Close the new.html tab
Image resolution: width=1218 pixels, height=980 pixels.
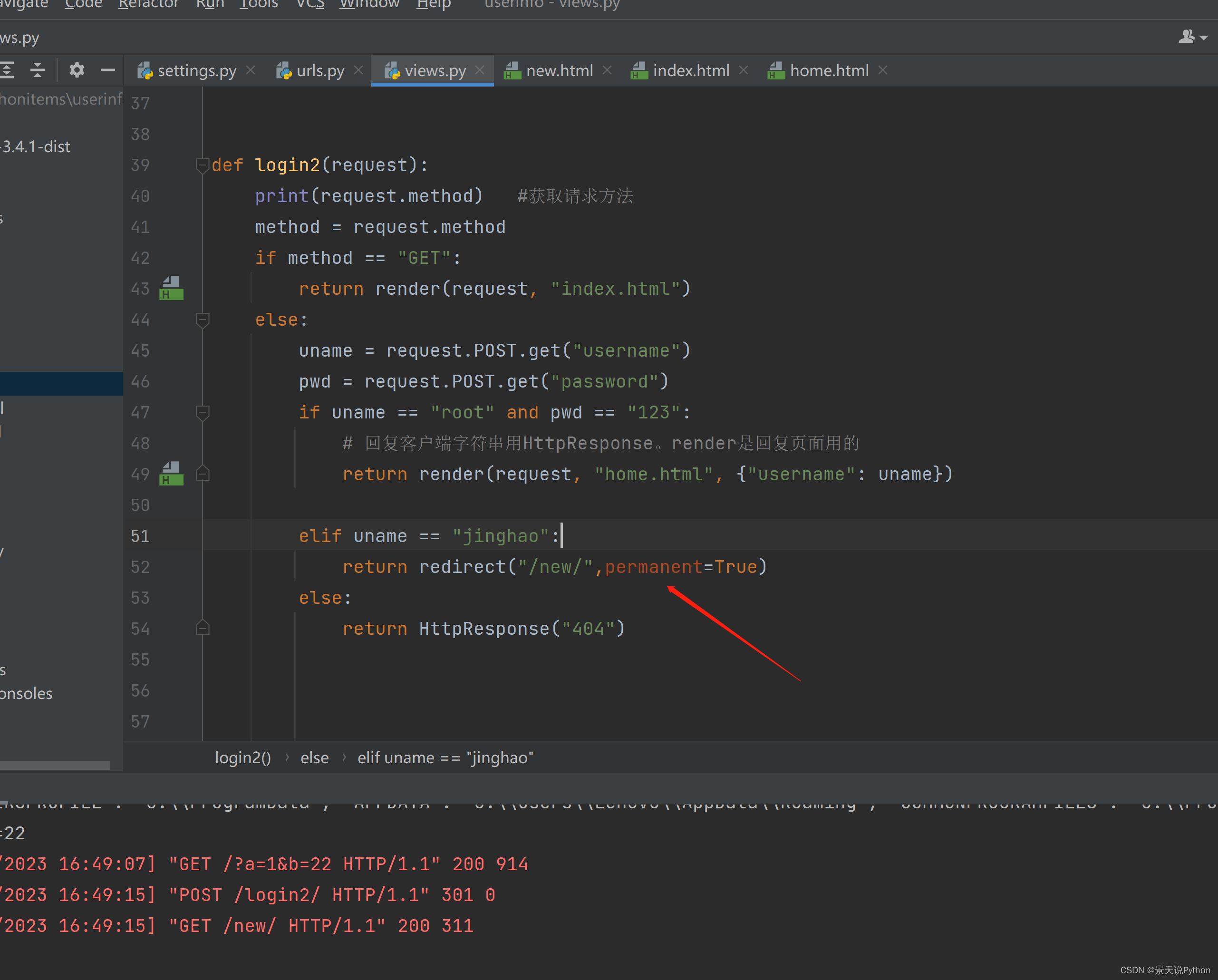[607, 70]
